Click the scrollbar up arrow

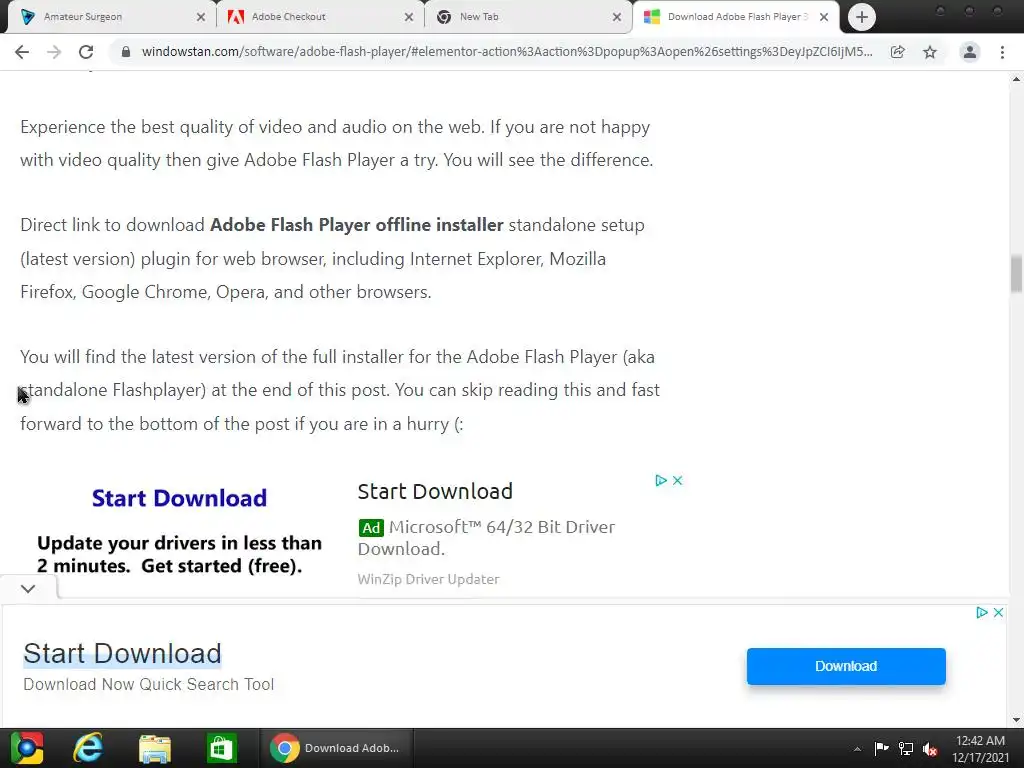pos(1016,79)
